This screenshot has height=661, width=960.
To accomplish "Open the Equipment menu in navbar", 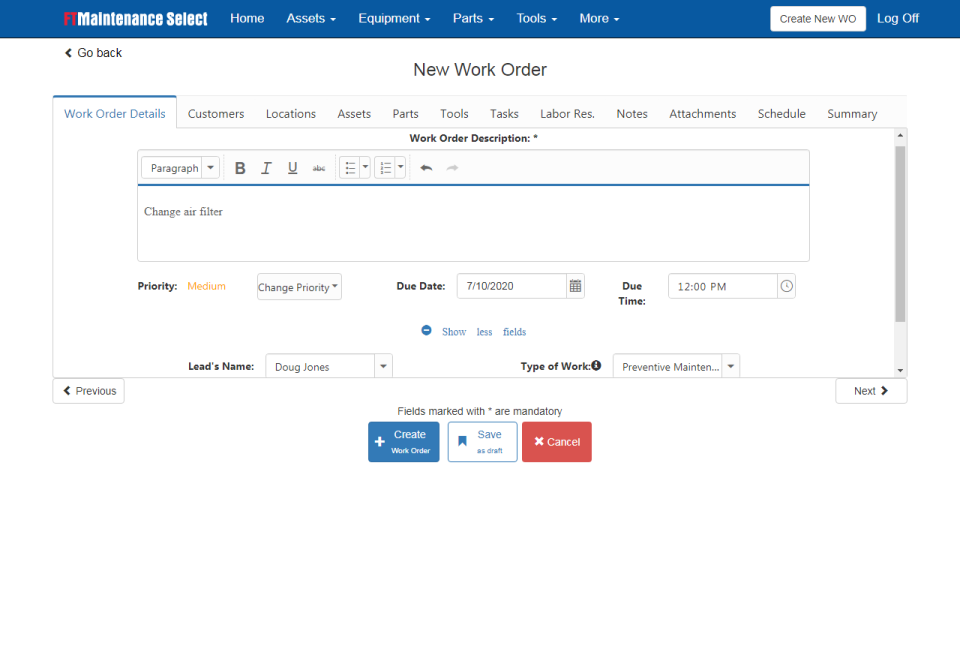I will [394, 18].
